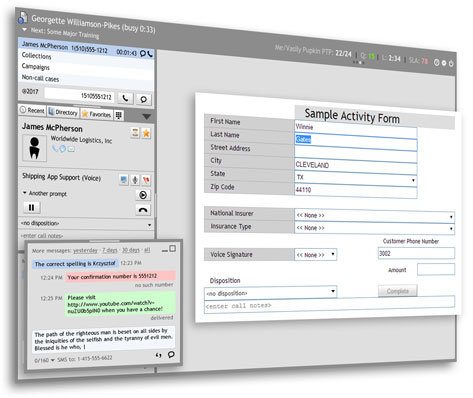The width and height of the screenshot is (473, 398).
Task: Switch to the Directory tab
Action: coord(63,112)
